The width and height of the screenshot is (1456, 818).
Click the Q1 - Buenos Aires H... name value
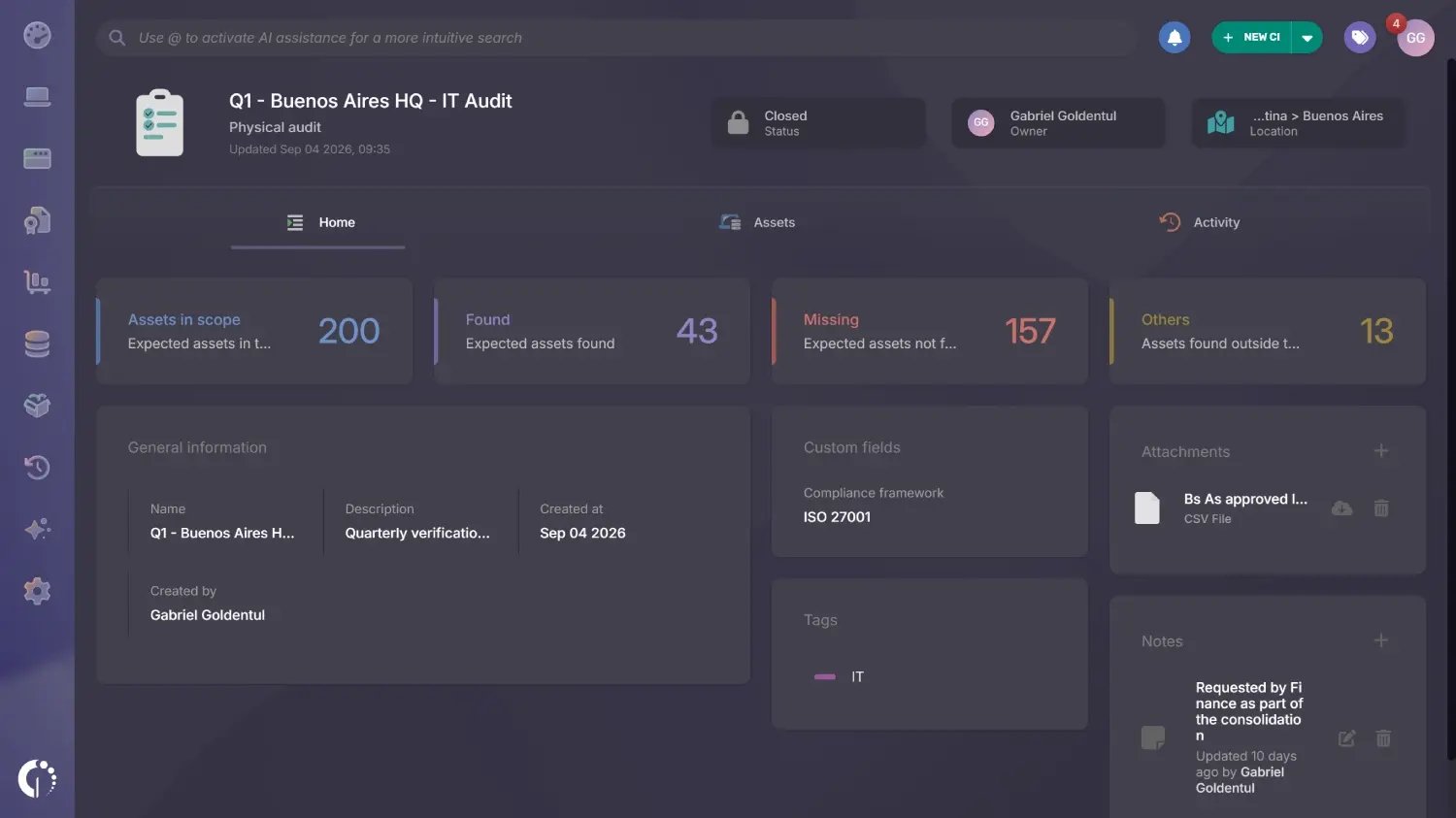[x=222, y=533]
